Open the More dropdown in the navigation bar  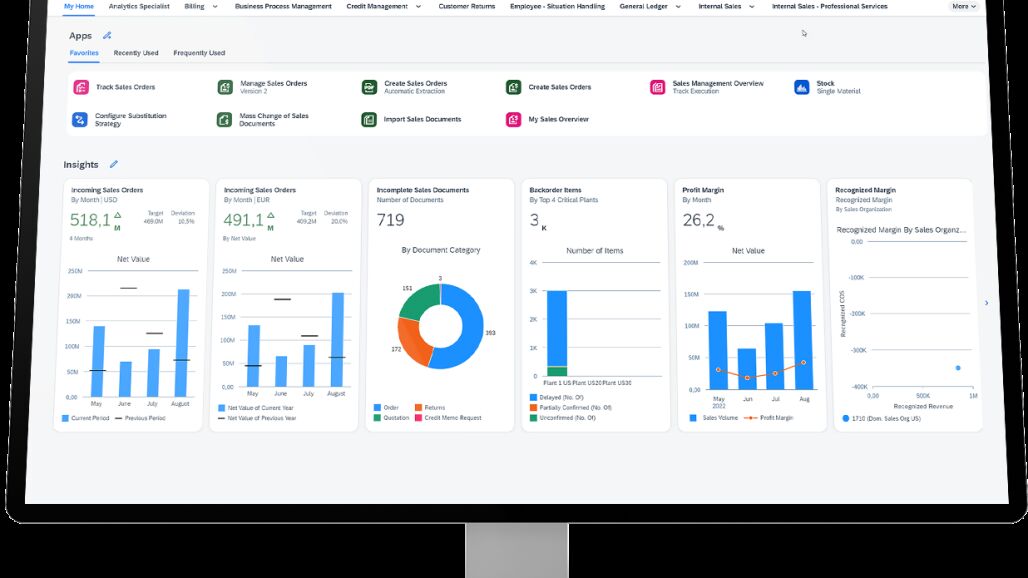964,7
